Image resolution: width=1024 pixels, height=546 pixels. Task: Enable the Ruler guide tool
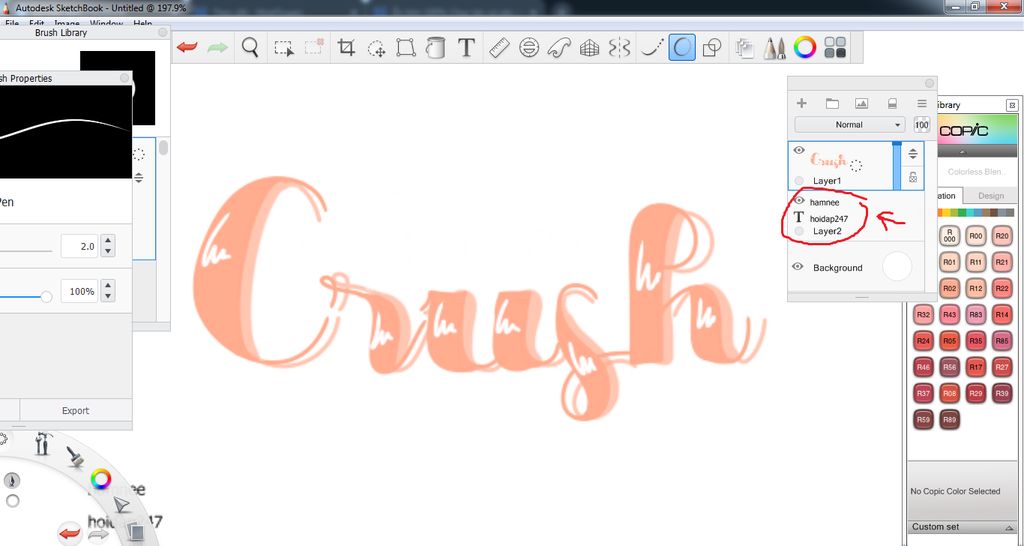click(499, 48)
